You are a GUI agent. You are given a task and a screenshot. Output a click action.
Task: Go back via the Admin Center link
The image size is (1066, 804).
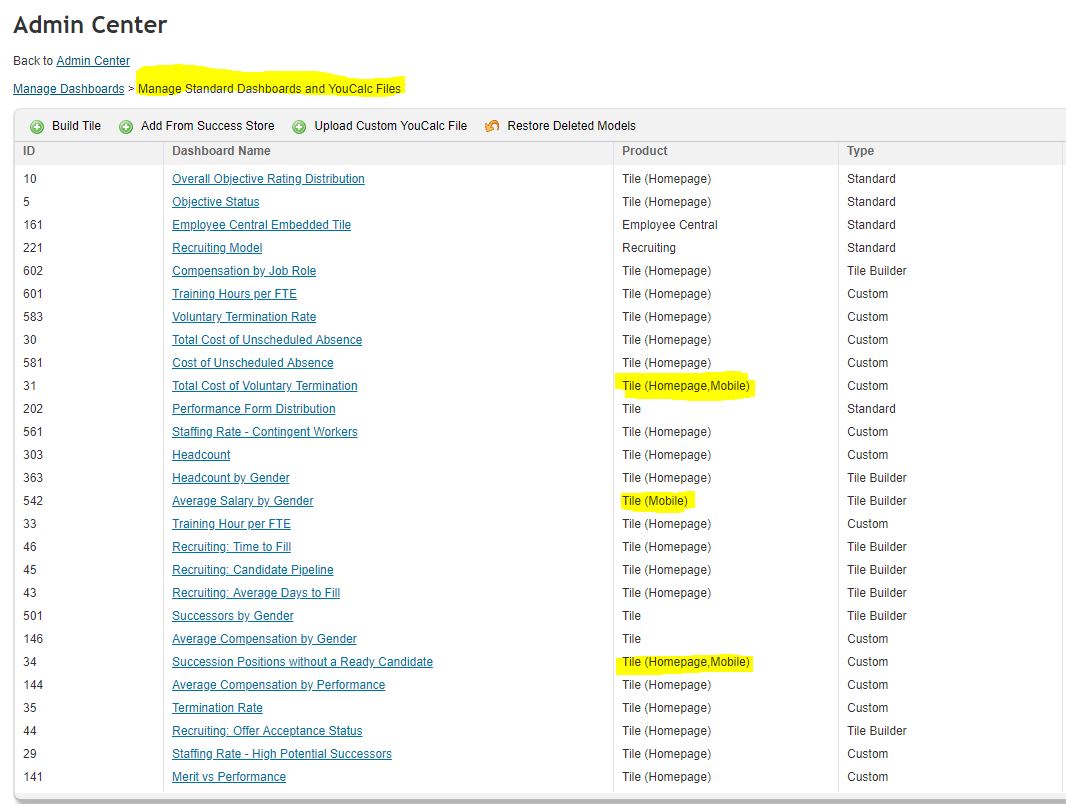(92, 60)
